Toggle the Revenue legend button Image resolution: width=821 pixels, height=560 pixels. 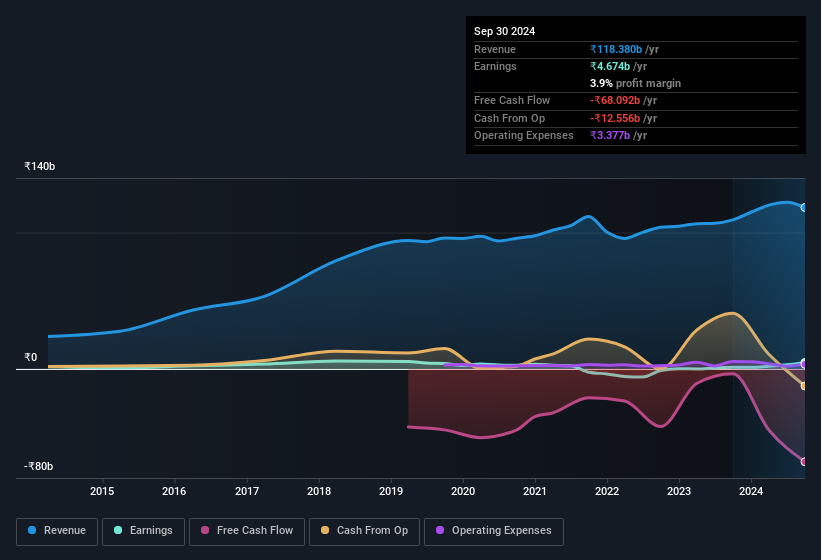click(57, 531)
